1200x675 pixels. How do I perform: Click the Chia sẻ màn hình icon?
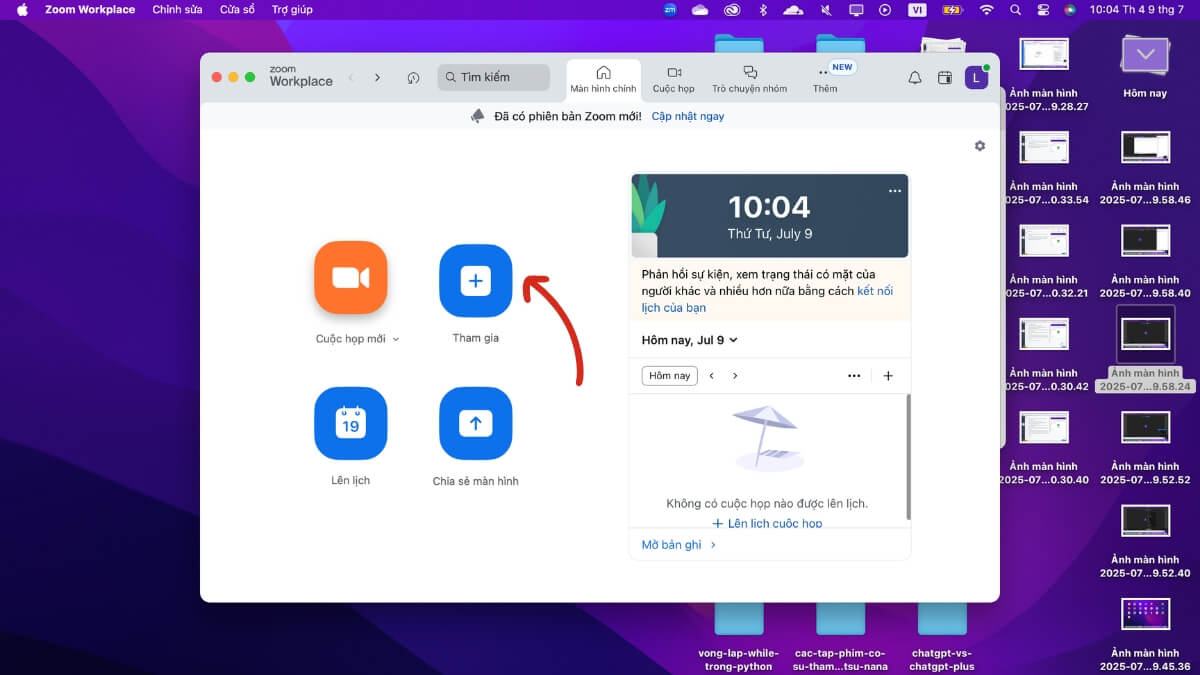pyautogui.click(x=475, y=423)
